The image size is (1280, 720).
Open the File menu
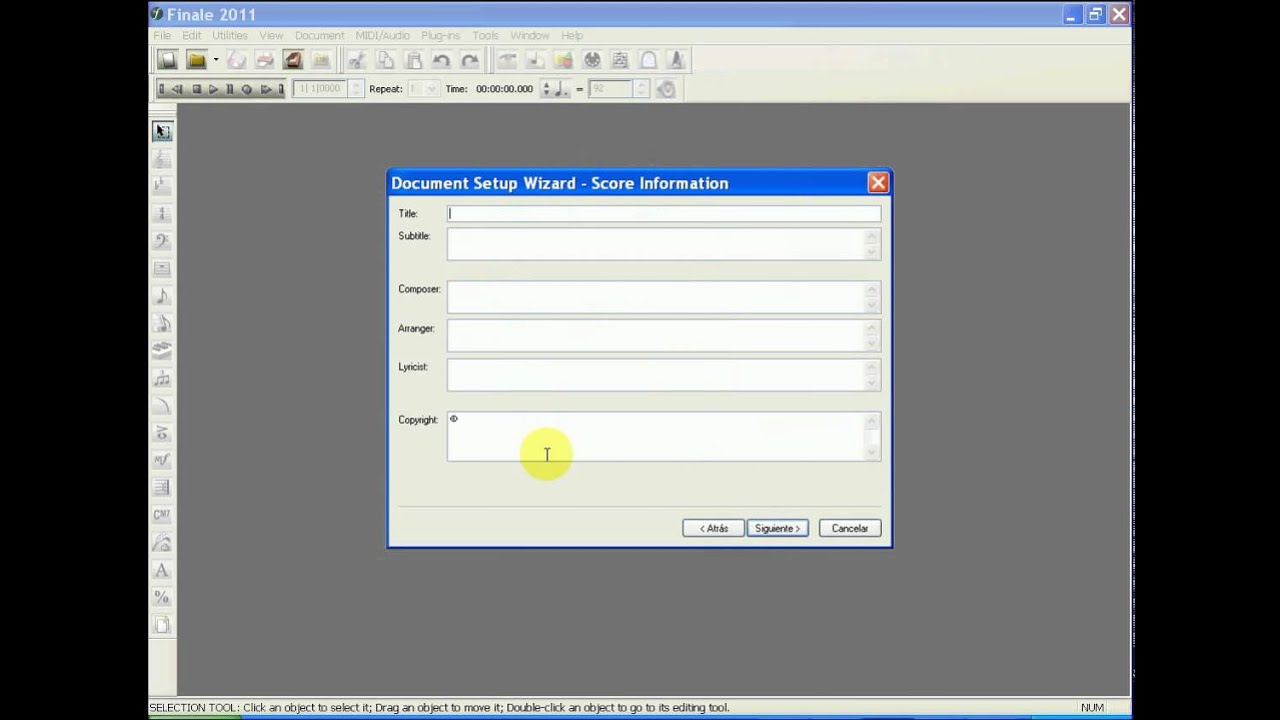coord(162,35)
